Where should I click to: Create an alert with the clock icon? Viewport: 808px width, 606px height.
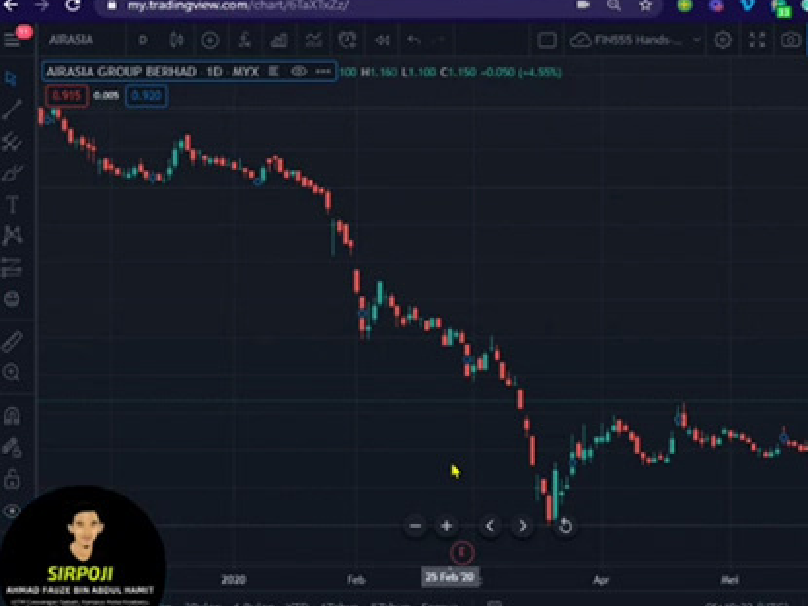click(347, 40)
